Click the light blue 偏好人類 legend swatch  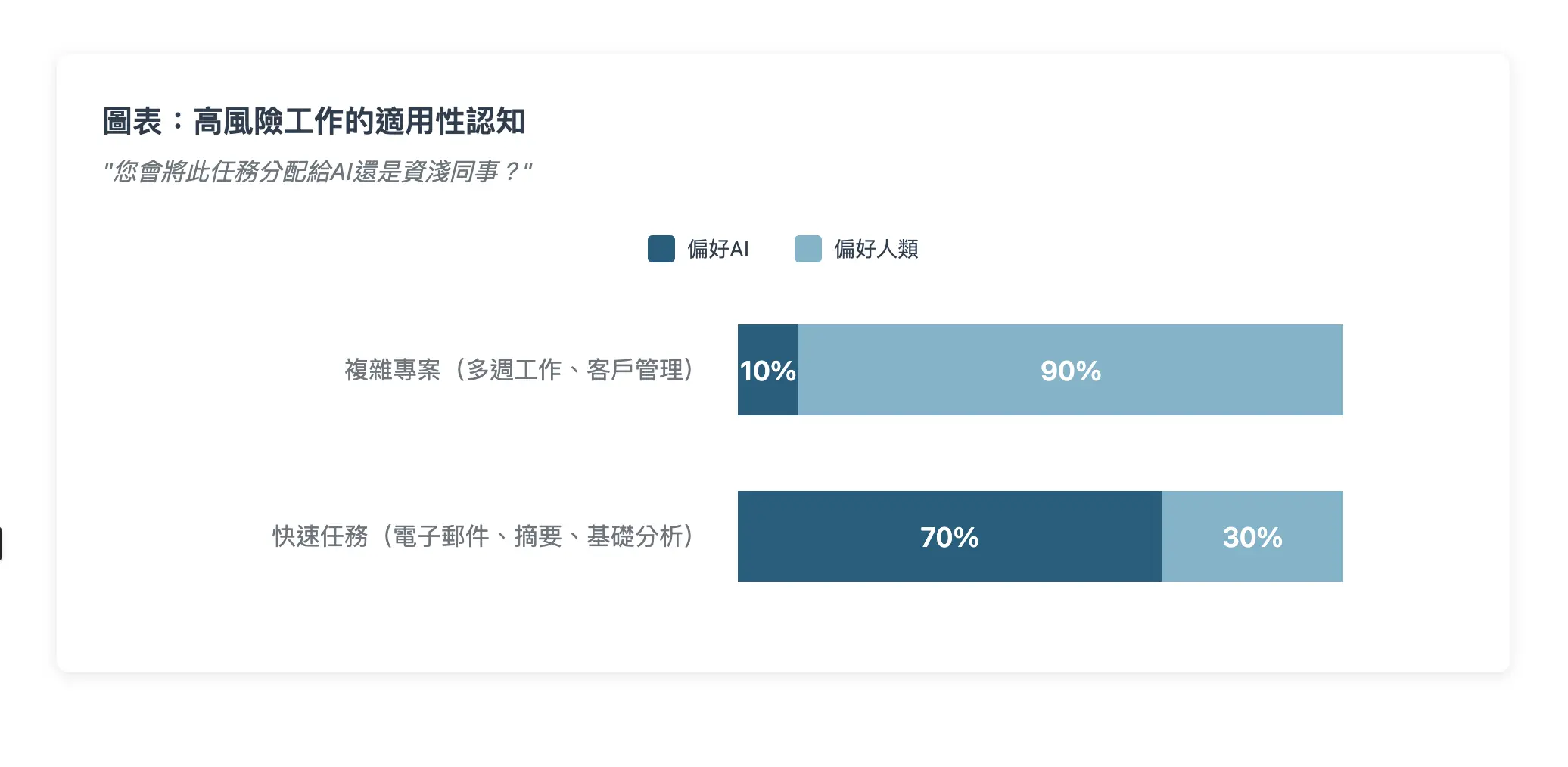tap(807, 249)
